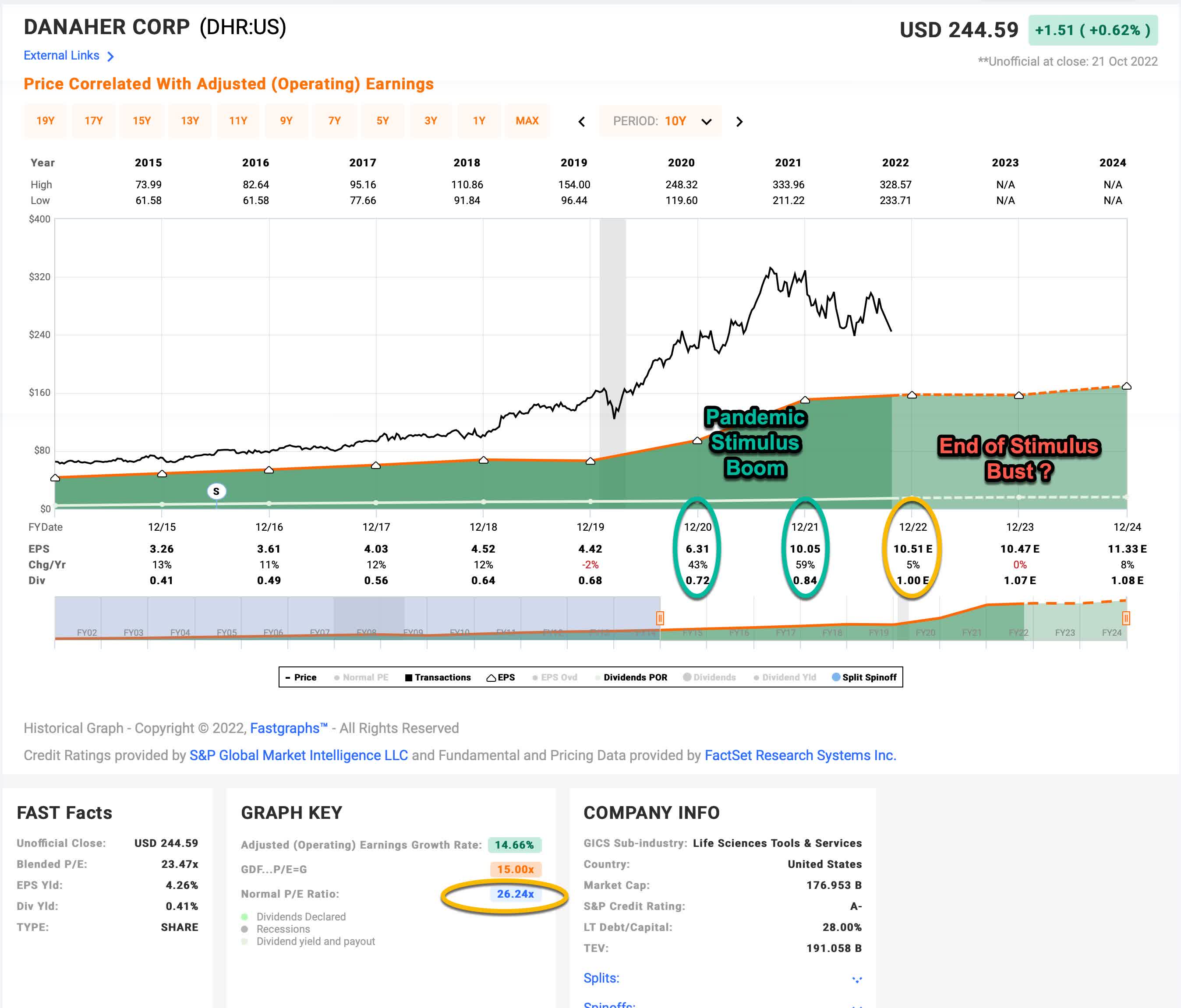
Task: Click the 2020 recession shaded band
Action: (613, 363)
